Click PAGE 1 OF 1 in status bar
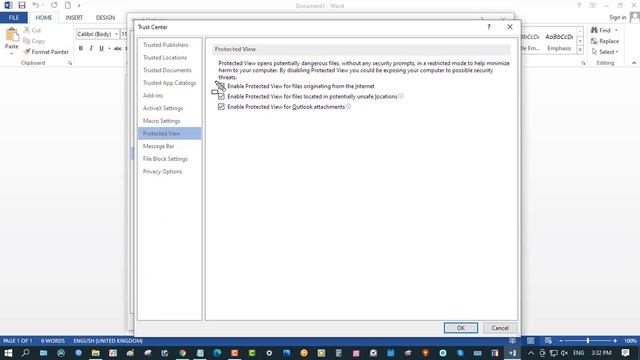 tap(17, 341)
